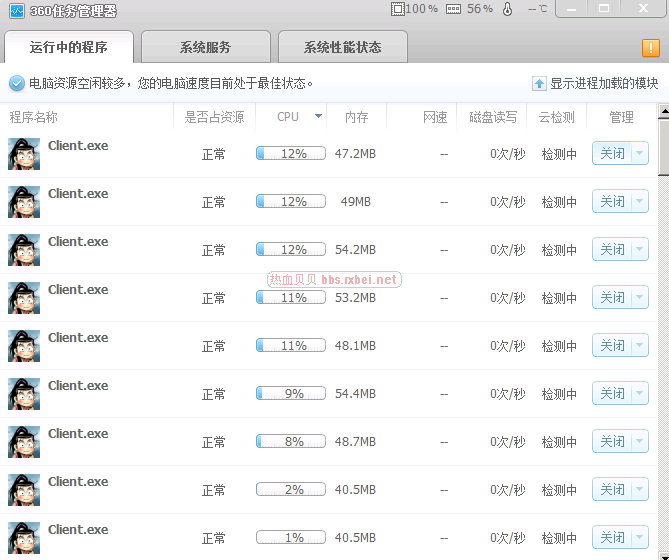Viewport: 669px width, 560px height.
Task: Click the 12% CPU usage bar of first process
Action: pos(291,154)
